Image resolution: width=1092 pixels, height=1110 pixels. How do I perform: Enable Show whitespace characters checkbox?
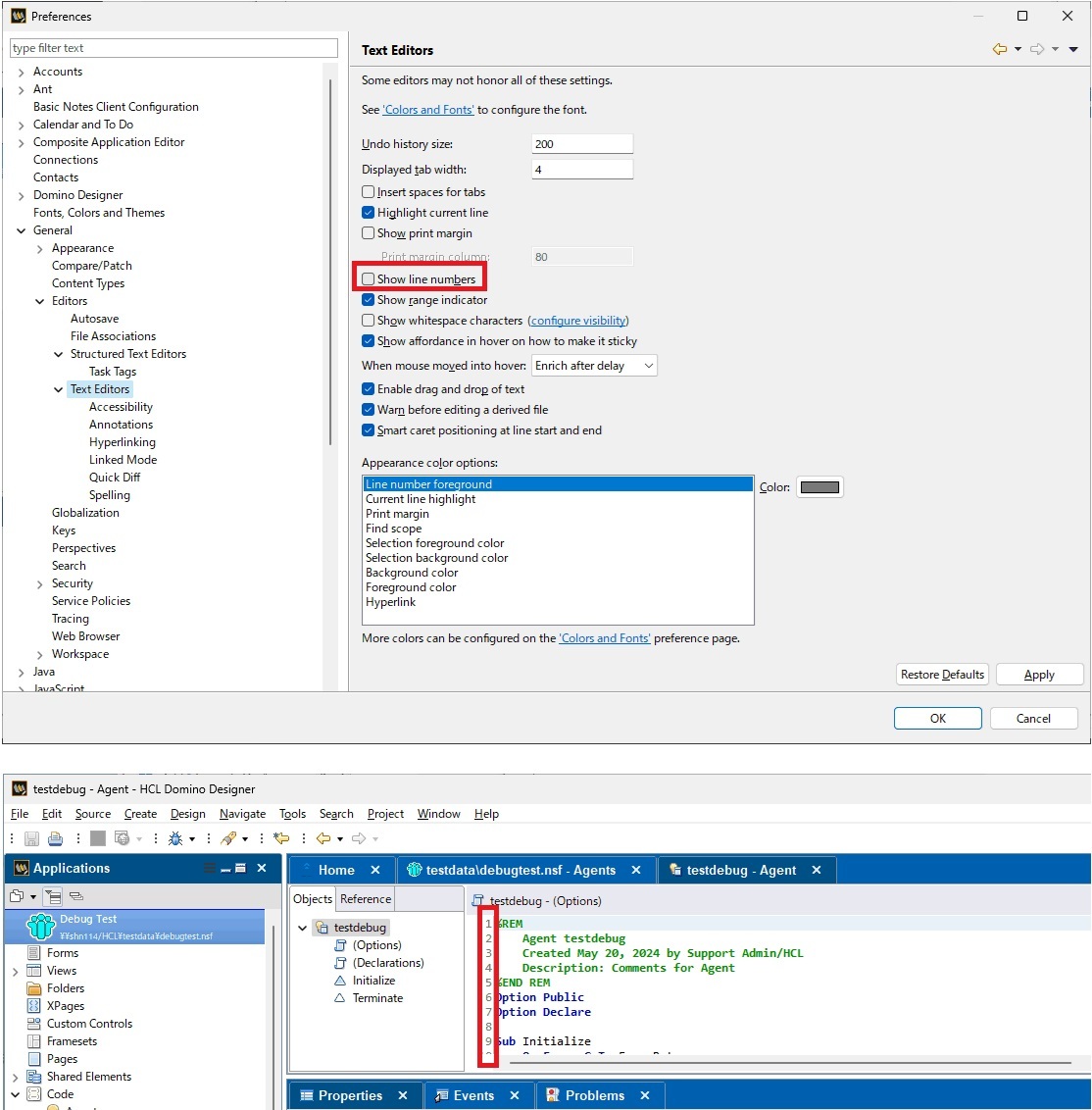368,320
